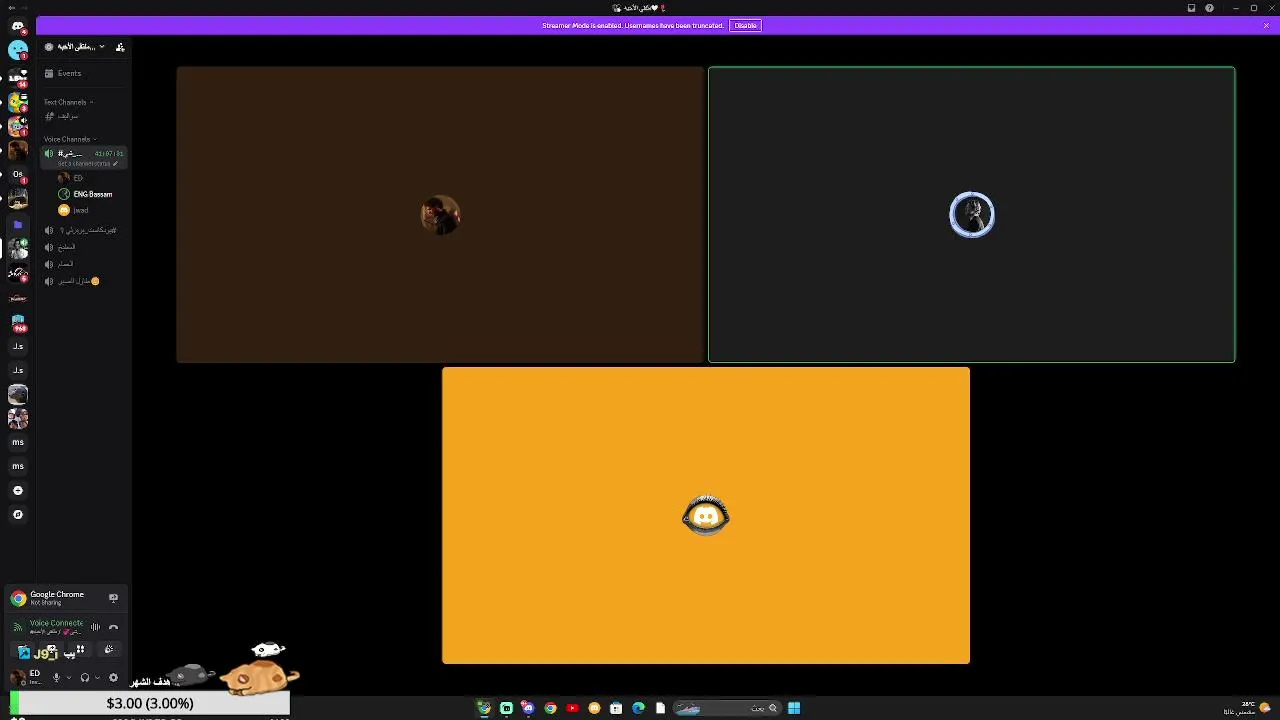Toggle microphone mute in user panel
This screenshot has width=1280, height=720.
click(x=56, y=677)
